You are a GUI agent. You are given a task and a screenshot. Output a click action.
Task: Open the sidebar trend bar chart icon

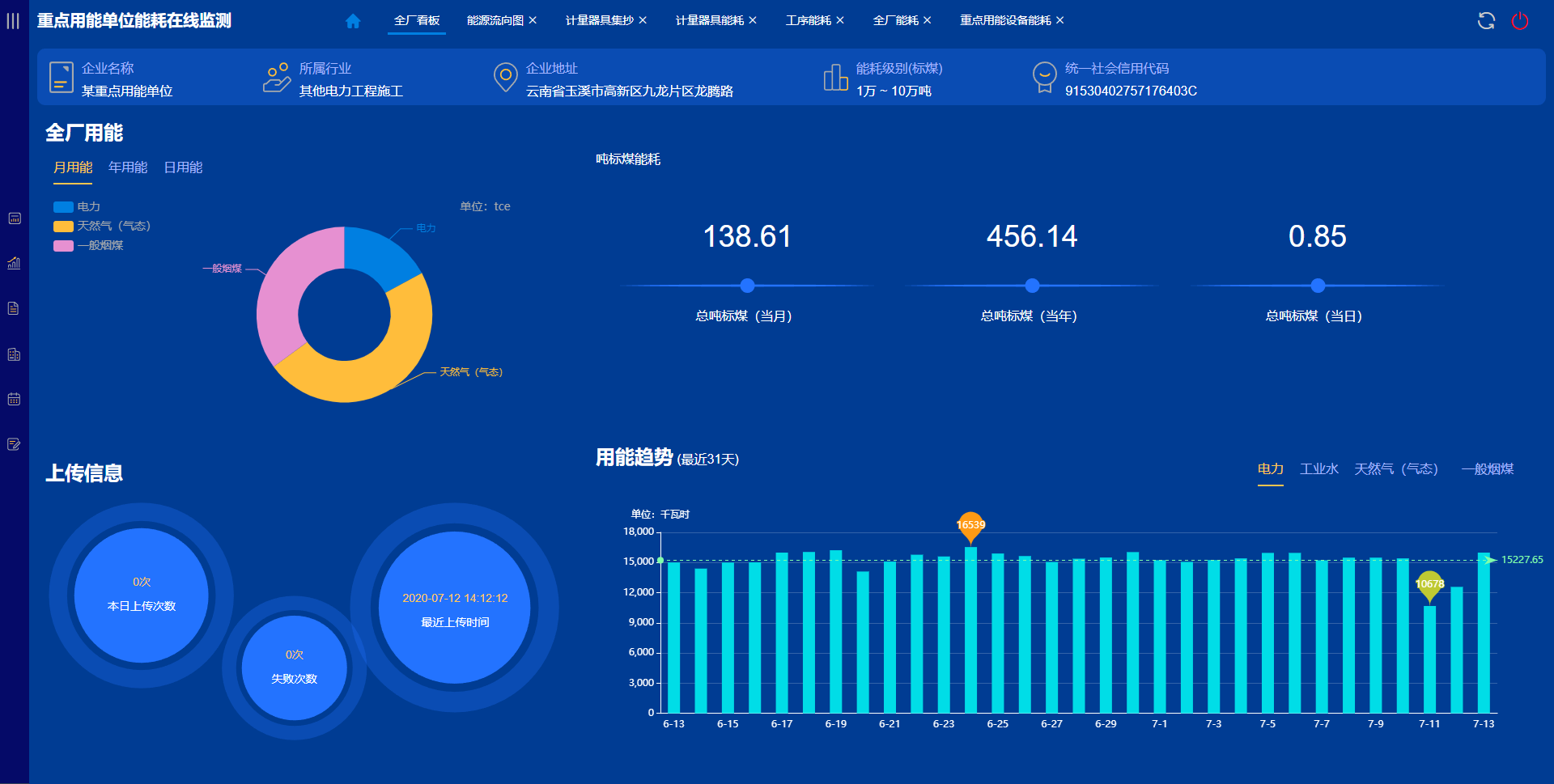pyautogui.click(x=15, y=263)
